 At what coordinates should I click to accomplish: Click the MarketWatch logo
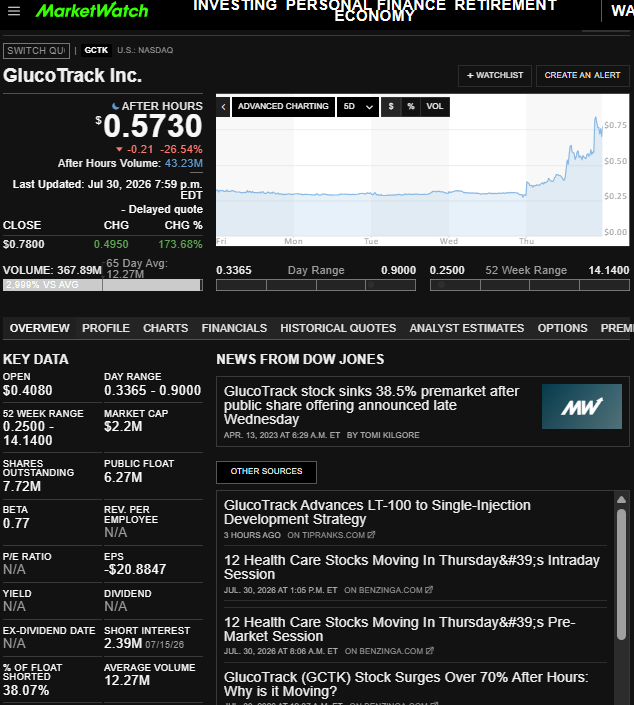[x=92, y=10]
